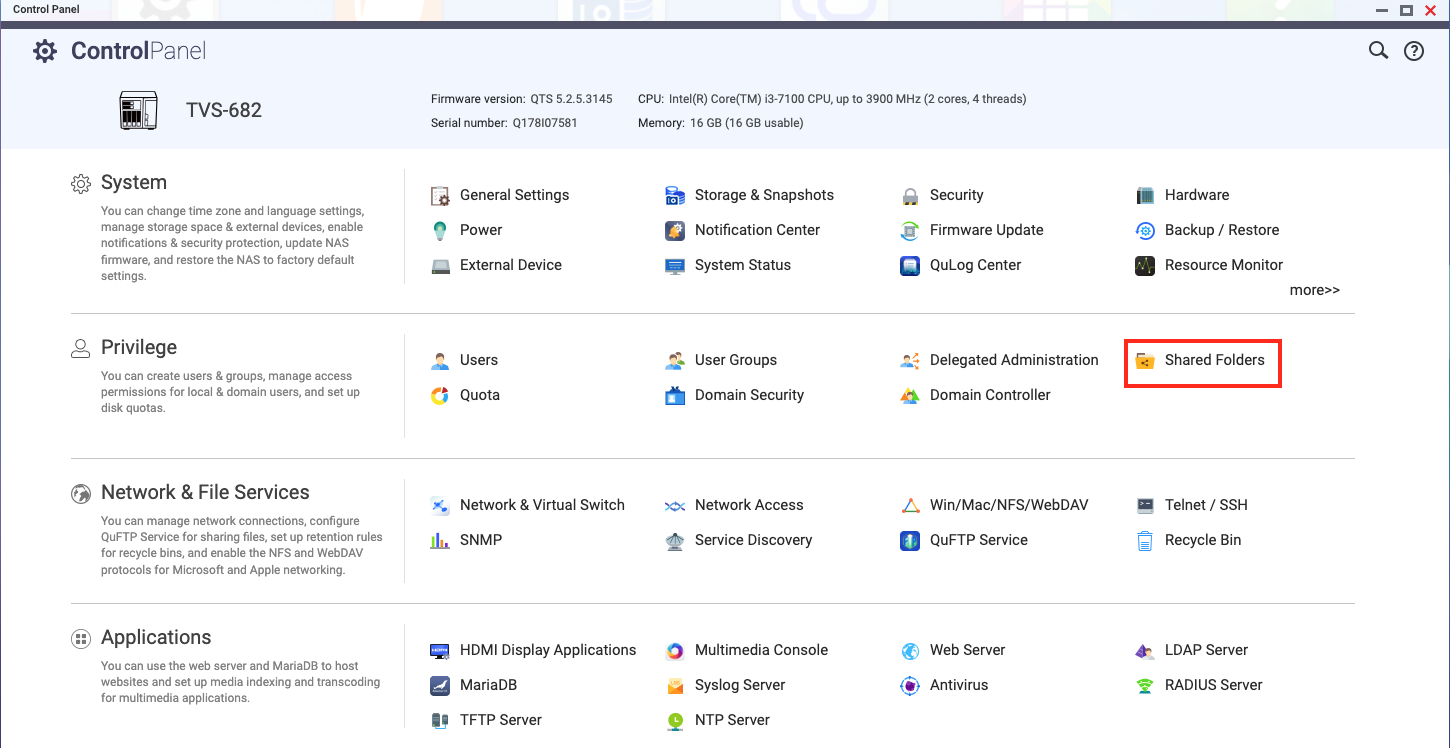Open the Applications category heading

click(x=156, y=638)
